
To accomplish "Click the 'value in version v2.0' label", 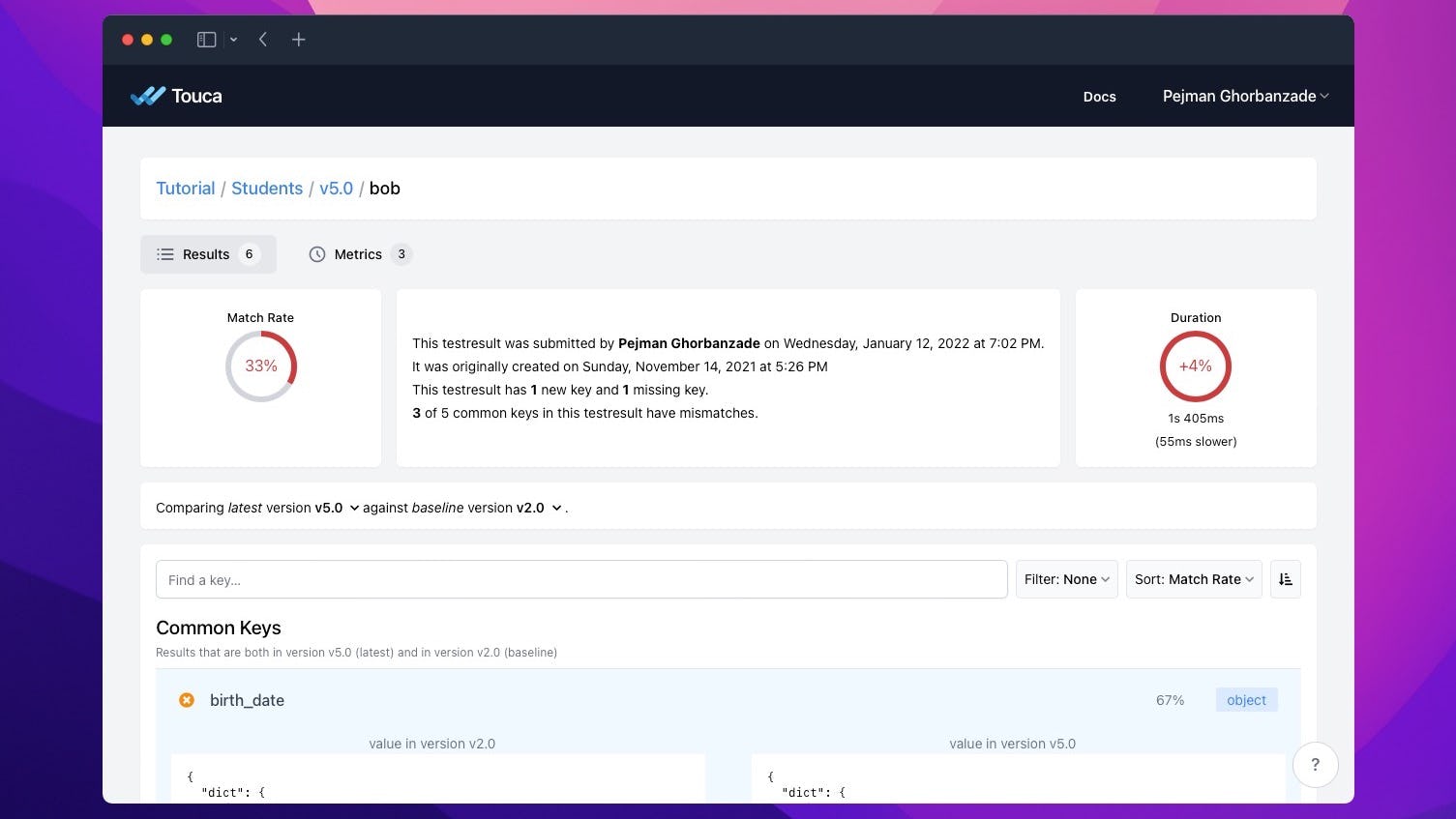I will 432,744.
